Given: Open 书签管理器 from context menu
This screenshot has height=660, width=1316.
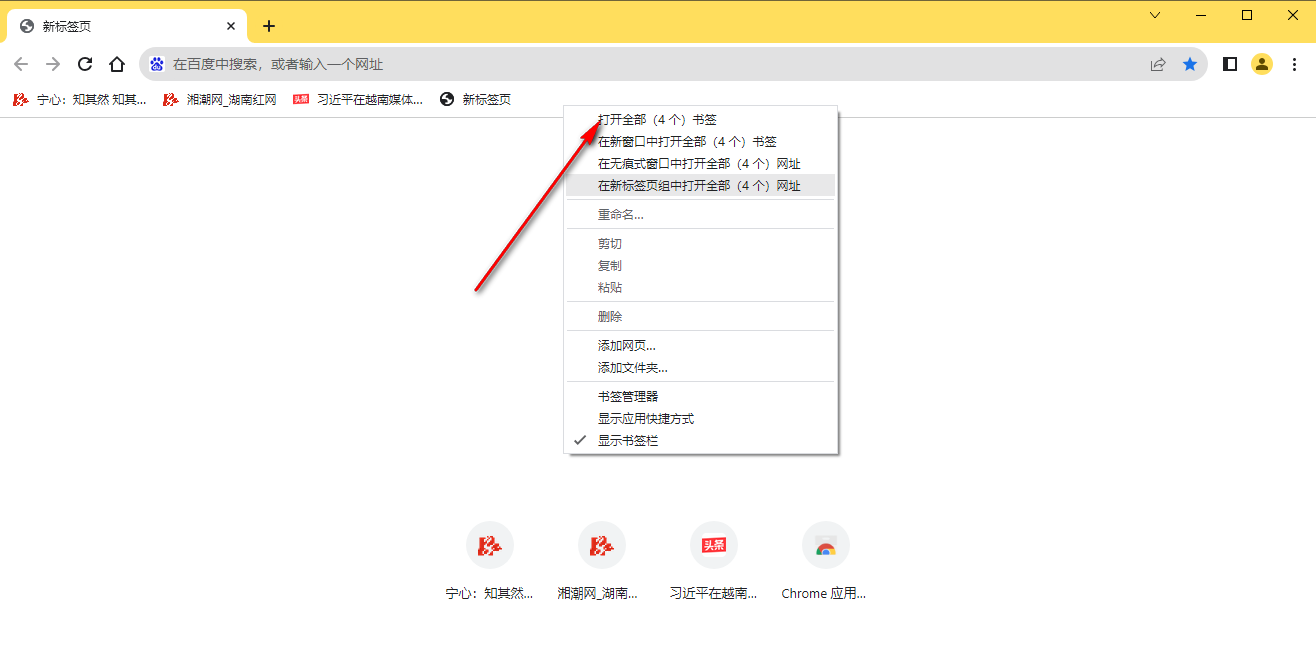Looking at the screenshot, I should (x=700, y=396).
